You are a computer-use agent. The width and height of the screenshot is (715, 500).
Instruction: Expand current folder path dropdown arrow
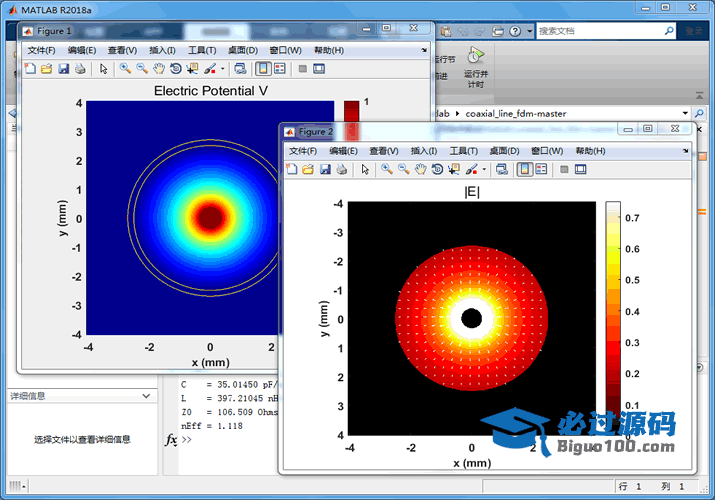(685, 113)
